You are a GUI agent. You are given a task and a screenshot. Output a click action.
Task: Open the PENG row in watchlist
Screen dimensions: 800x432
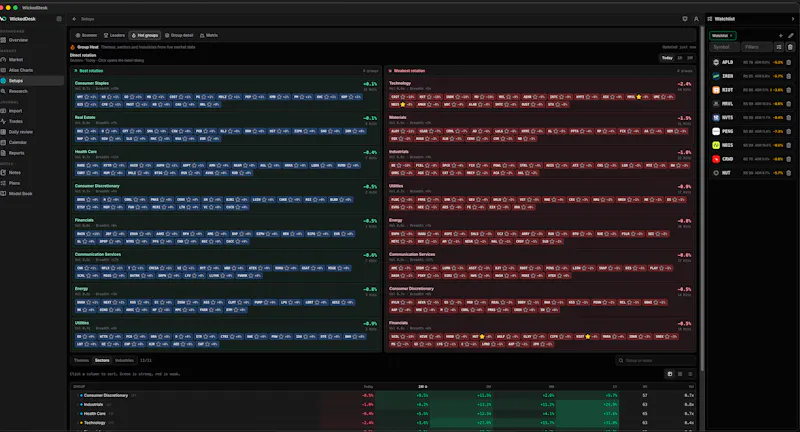click(752, 131)
